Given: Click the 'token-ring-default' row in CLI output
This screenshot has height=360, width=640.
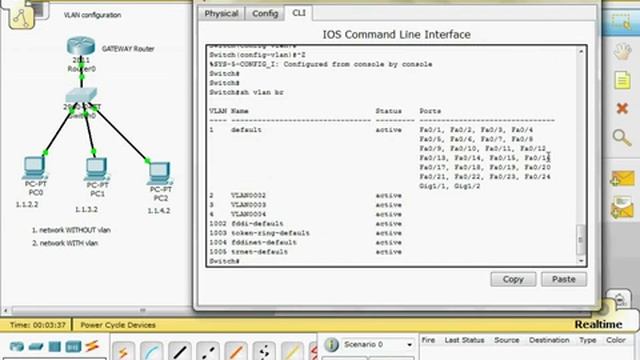Looking at the screenshot, I should pos(306,233).
